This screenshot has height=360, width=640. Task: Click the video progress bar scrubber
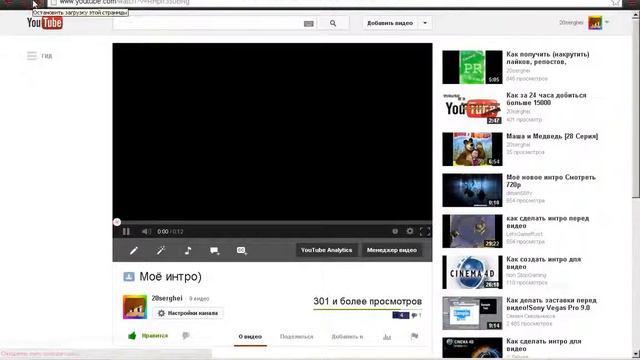coord(117,222)
